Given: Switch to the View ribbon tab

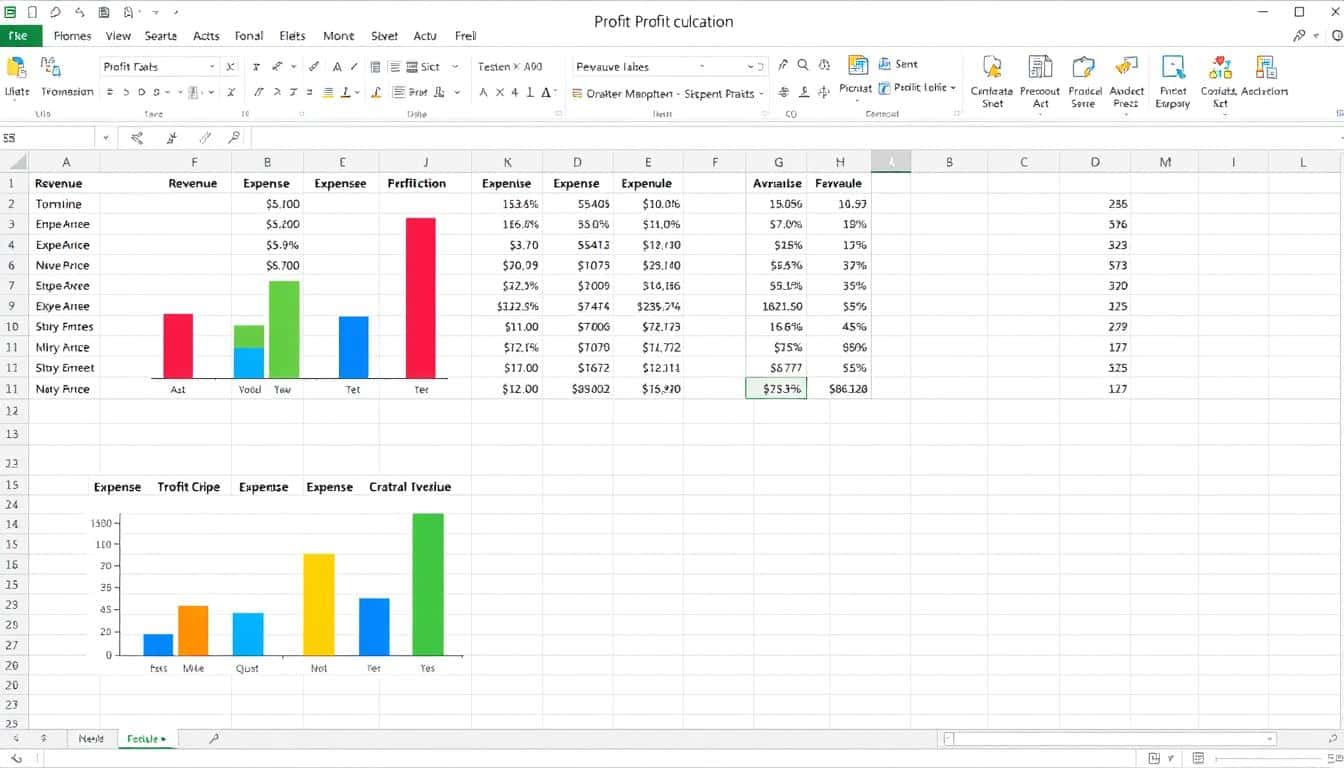Looking at the screenshot, I should click(118, 36).
